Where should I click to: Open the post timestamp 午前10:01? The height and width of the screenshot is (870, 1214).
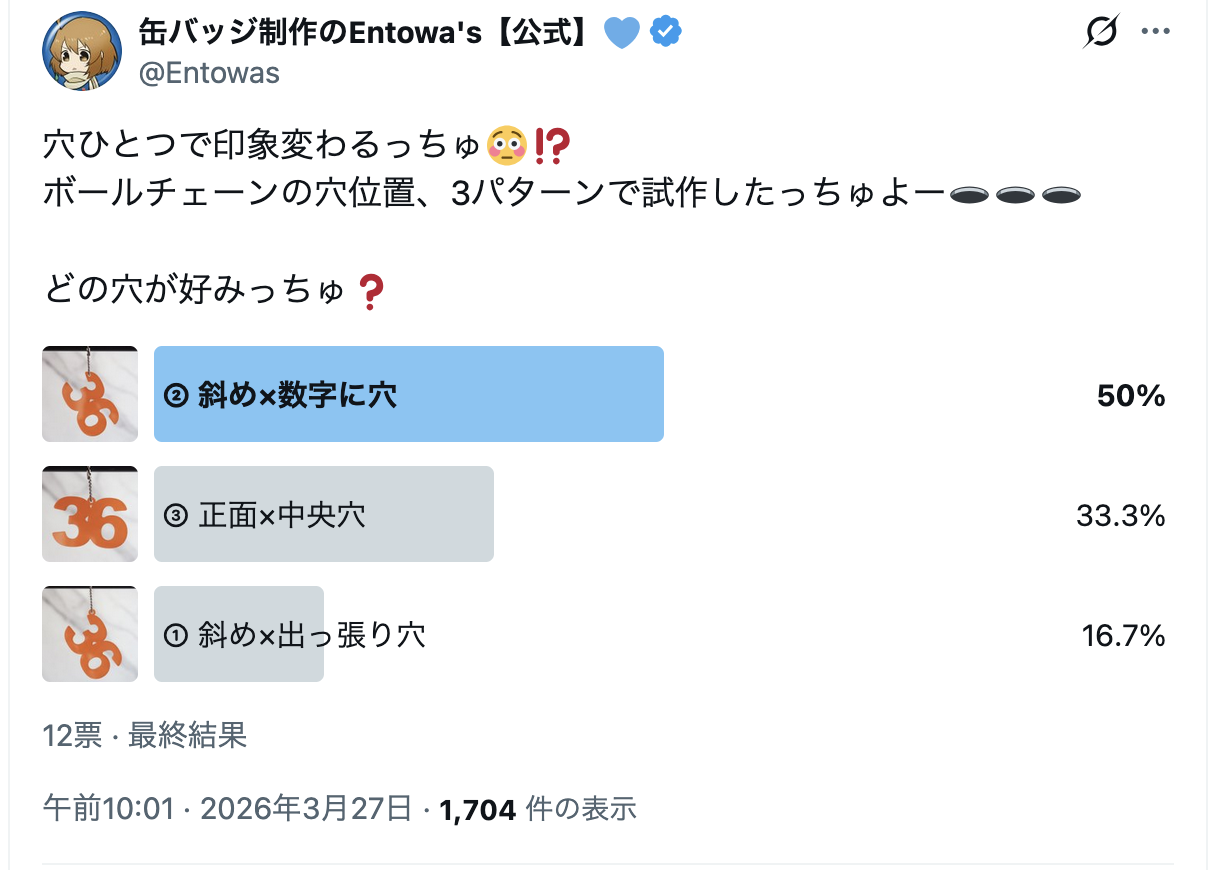pyautogui.click(x=106, y=808)
